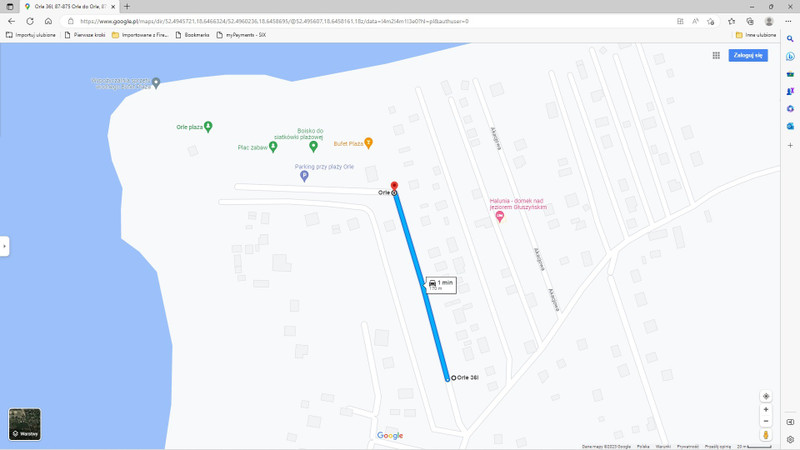Open the myPayments - SIX bookmark
Screen dimensions: 800x450
(x=241, y=35)
